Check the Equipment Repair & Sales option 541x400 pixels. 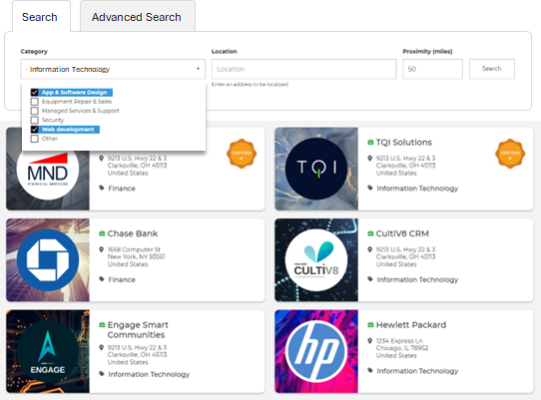pos(34,102)
